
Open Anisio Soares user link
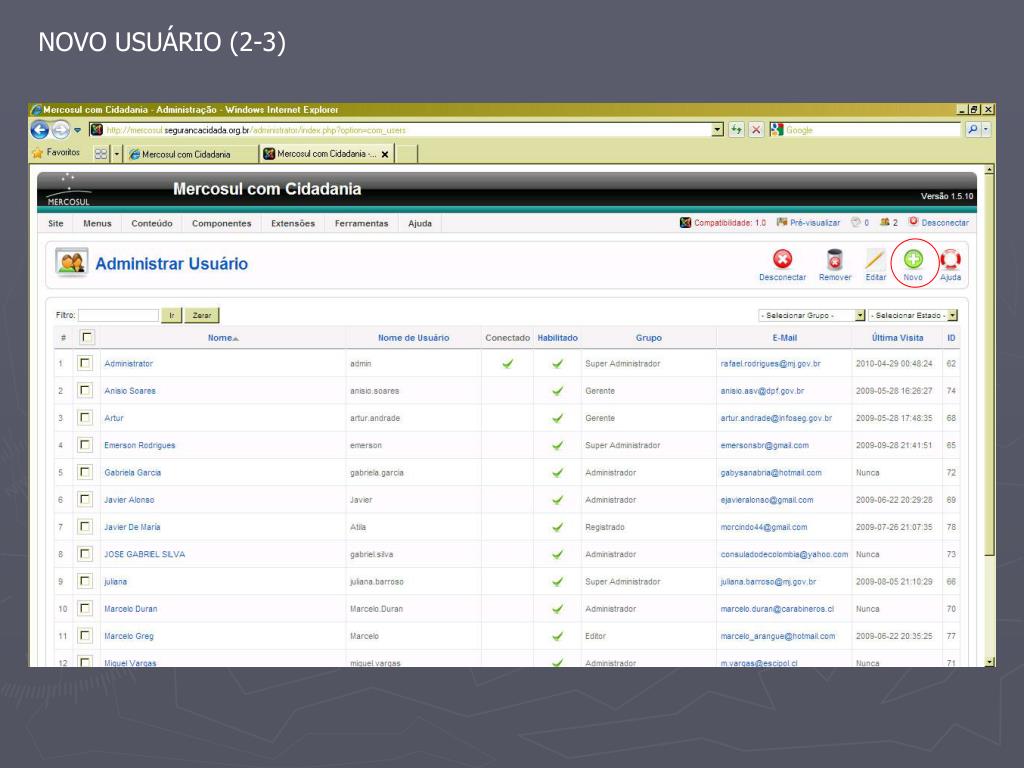pos(130,391)
